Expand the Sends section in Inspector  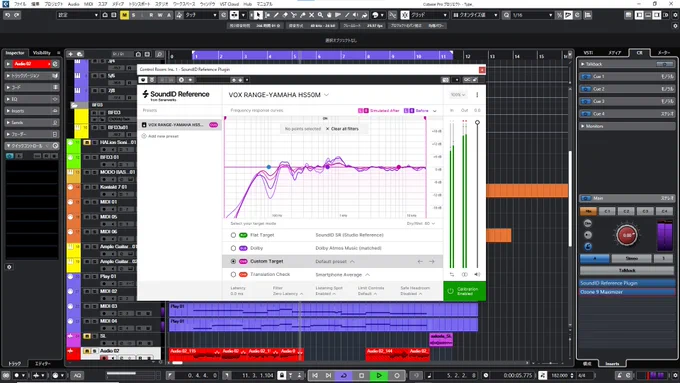point(31,123)
